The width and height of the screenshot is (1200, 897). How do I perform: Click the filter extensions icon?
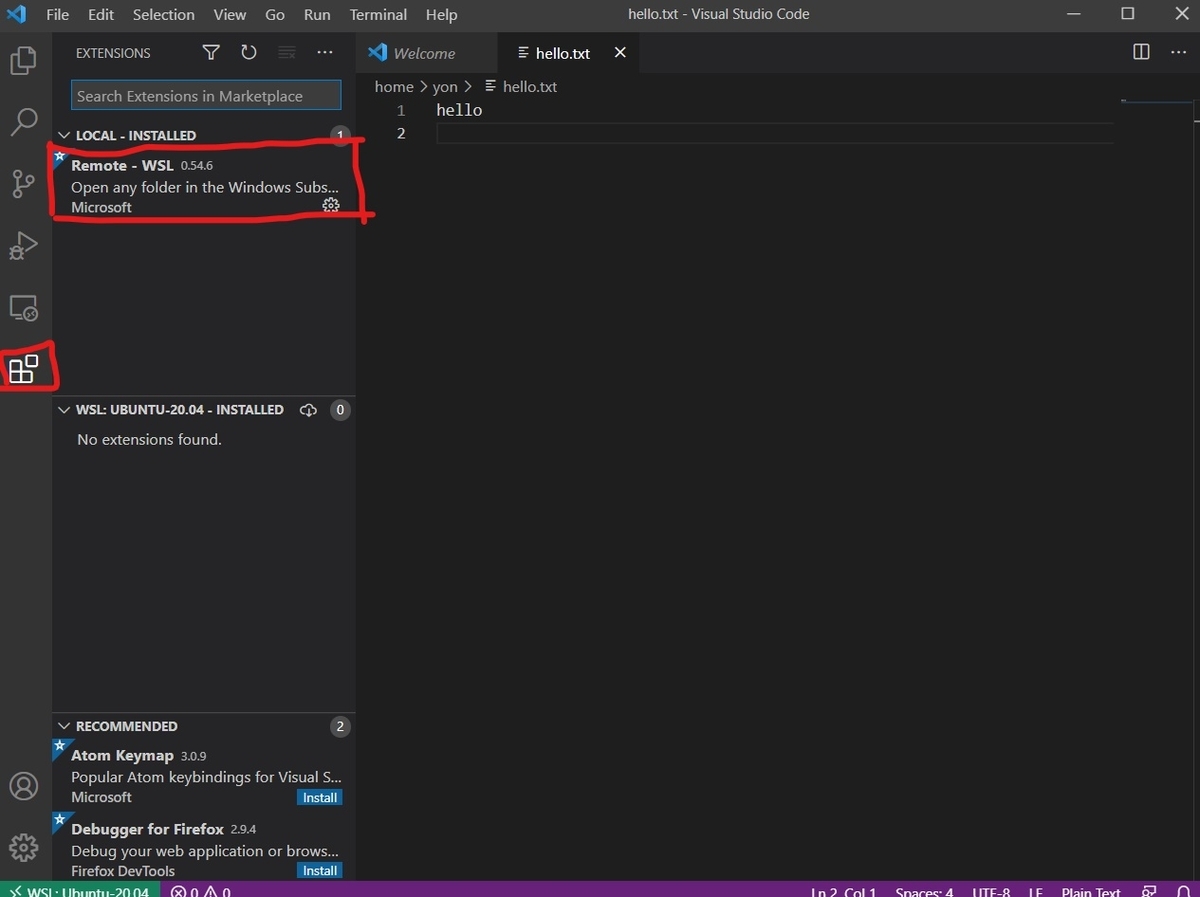pyautogui.click(x=211, y=53)
